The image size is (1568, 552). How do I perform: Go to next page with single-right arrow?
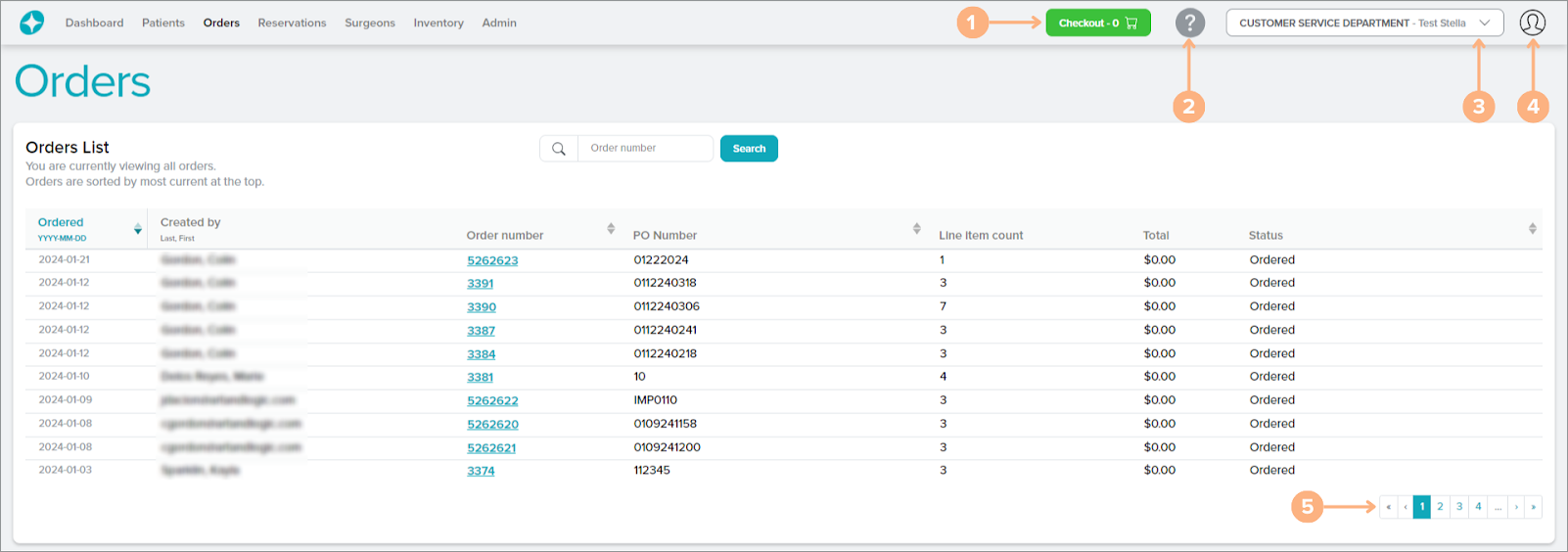pos(1516,507)
